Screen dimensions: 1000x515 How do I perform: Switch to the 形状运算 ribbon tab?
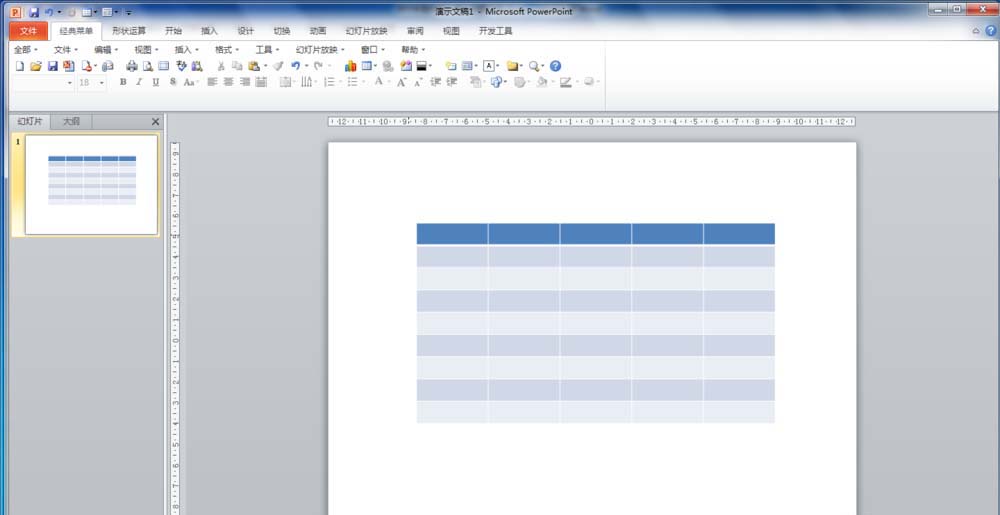coord(129,31)
